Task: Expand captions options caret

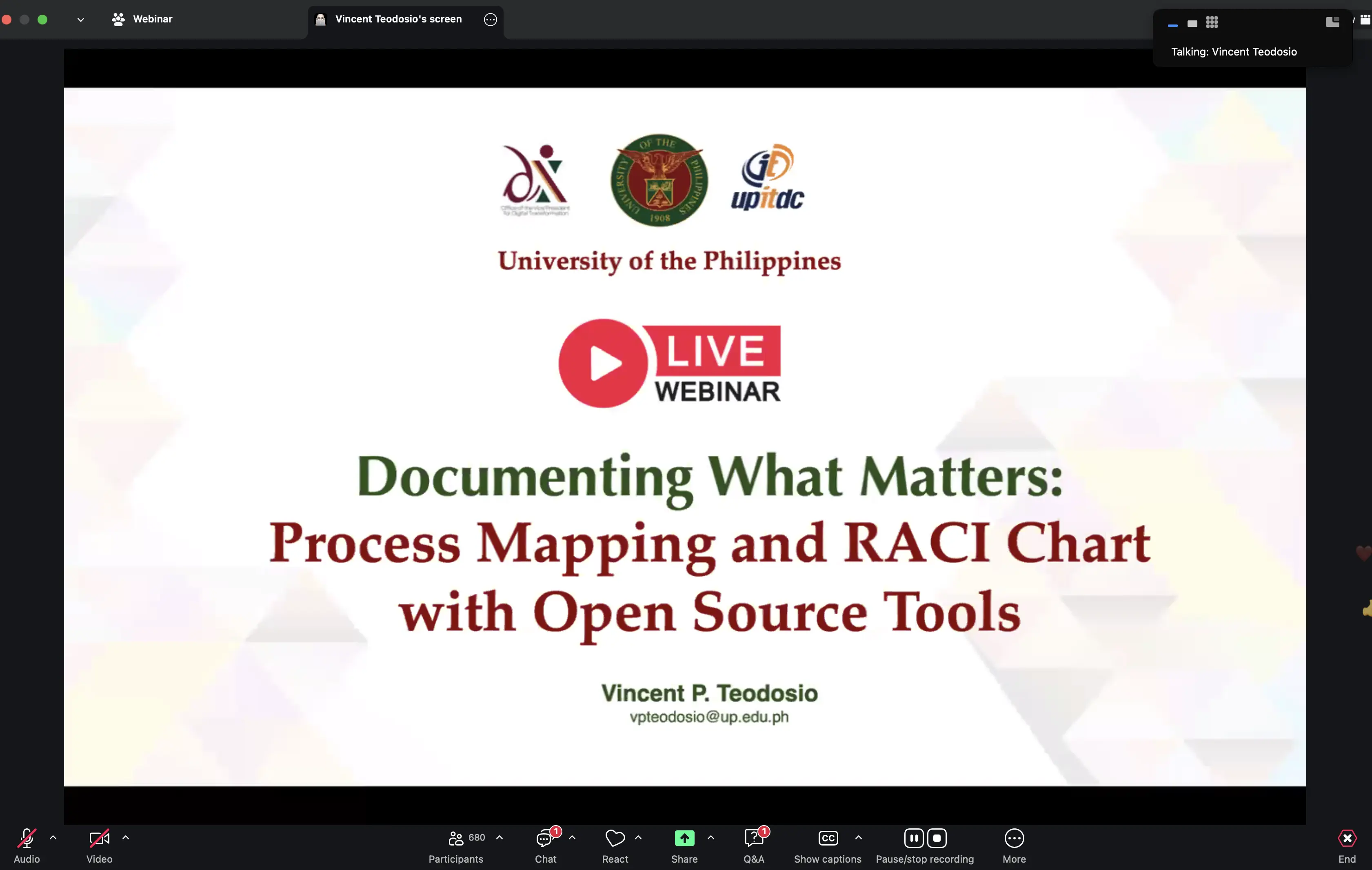Action: 859,837
